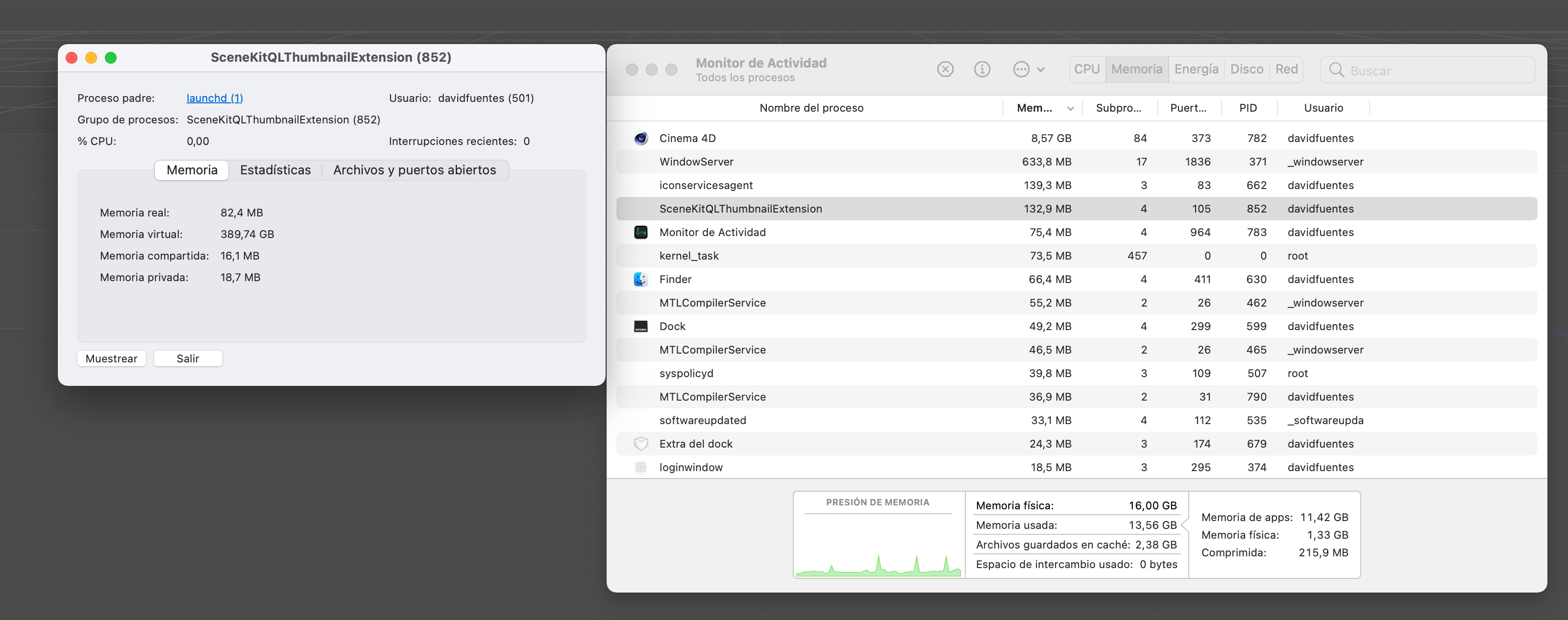This screenshot has height=620, width=1568.
Task: Open Archivos y puertos abiertos tab
Action: 415,170
